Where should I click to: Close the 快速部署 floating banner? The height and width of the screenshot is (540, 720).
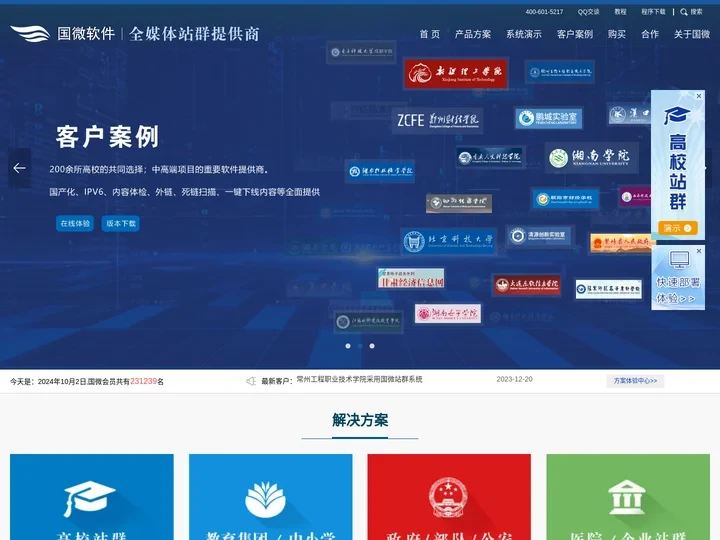(699, 251)
